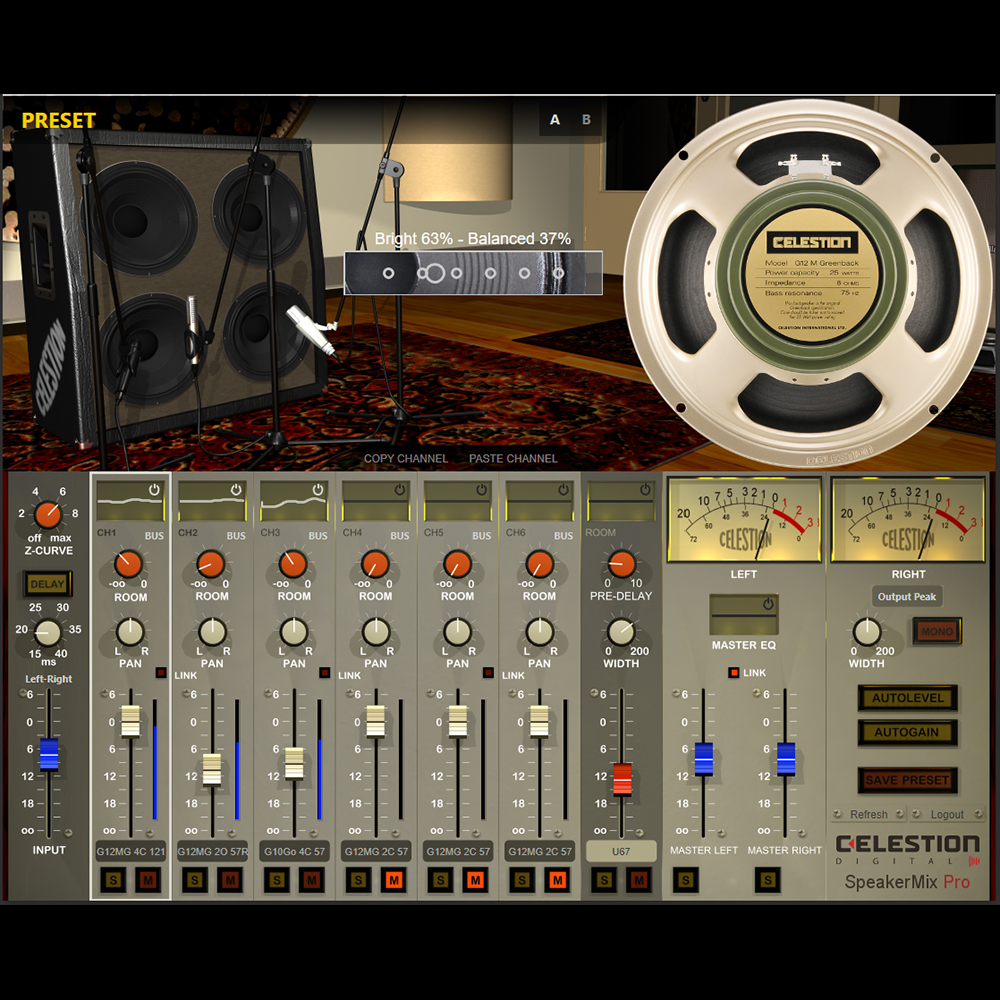Toggle the master faders LINK checkbox

click(733, 673)
